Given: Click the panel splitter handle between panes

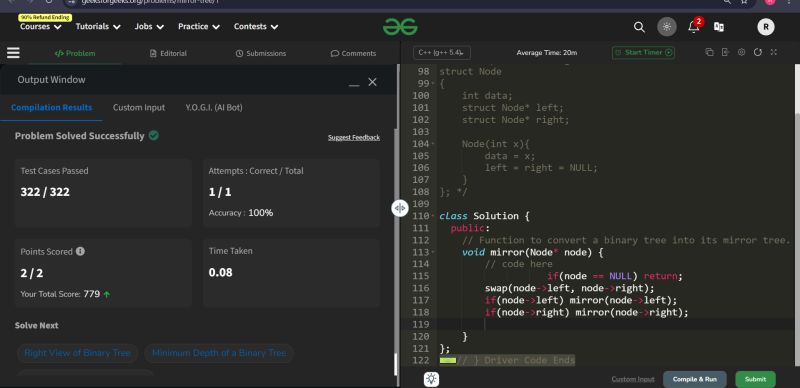Looking at the screenshot, I should click(399, 208).
